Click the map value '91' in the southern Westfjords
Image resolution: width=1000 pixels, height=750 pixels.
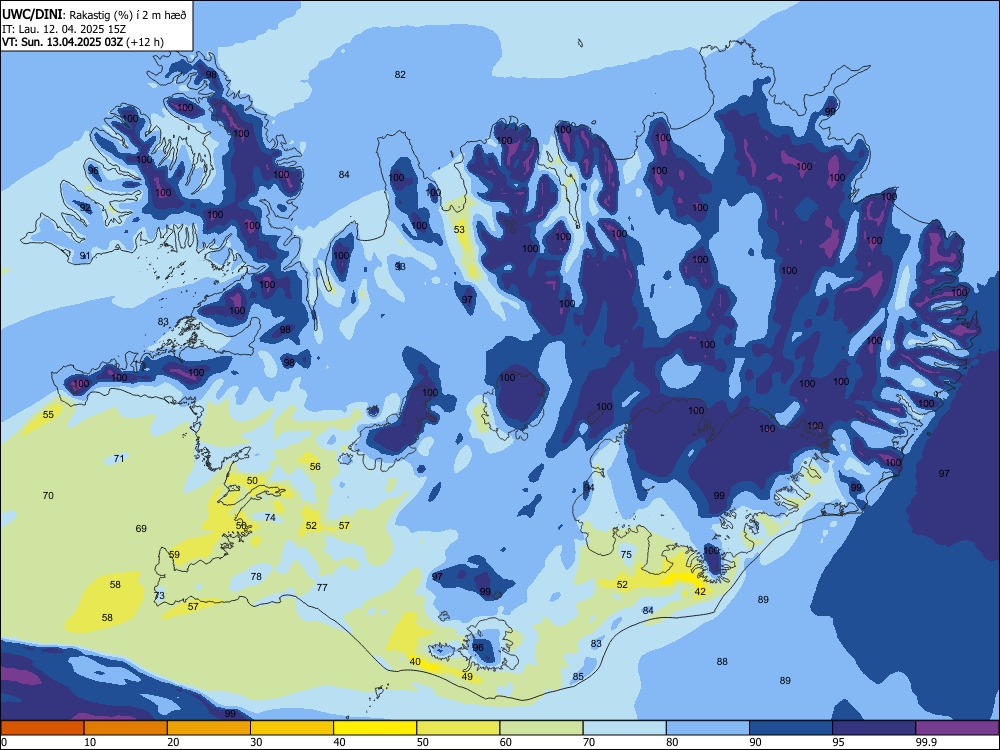[x=85, y=256]
